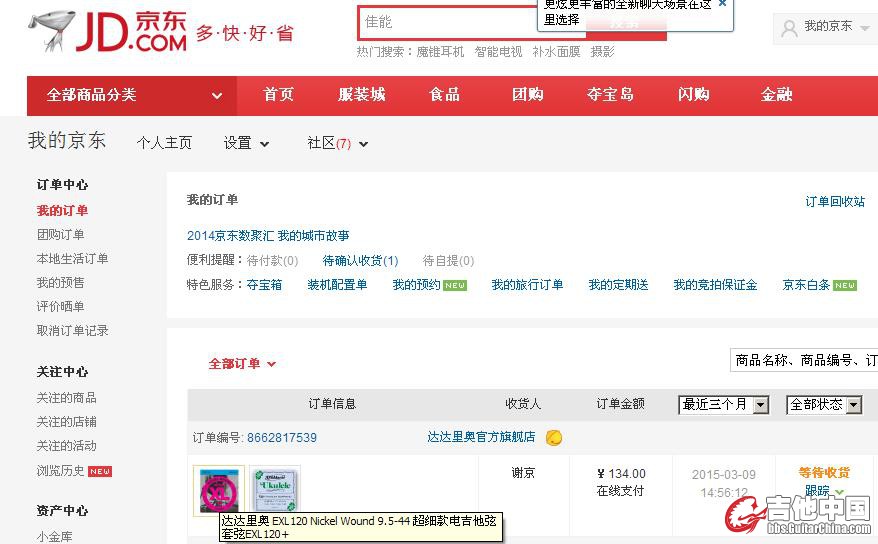Open the 京东白条 service link
This screenshot has width=878, height=544.
(x=806, y=285)
